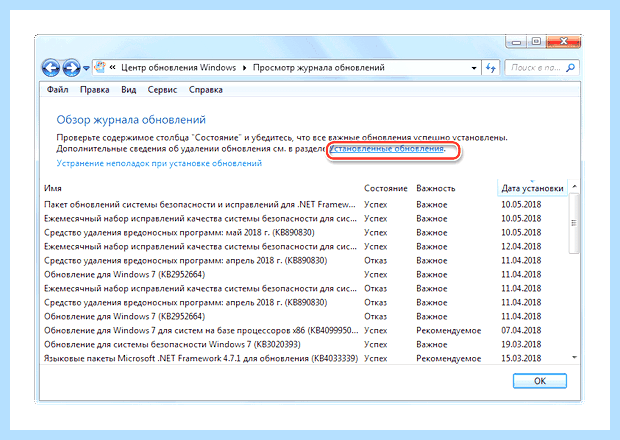This screenshot has width=620, height=440.
Task: Expand the arrow between the two address breadcrumbs
Action: [x=244, y=68]
